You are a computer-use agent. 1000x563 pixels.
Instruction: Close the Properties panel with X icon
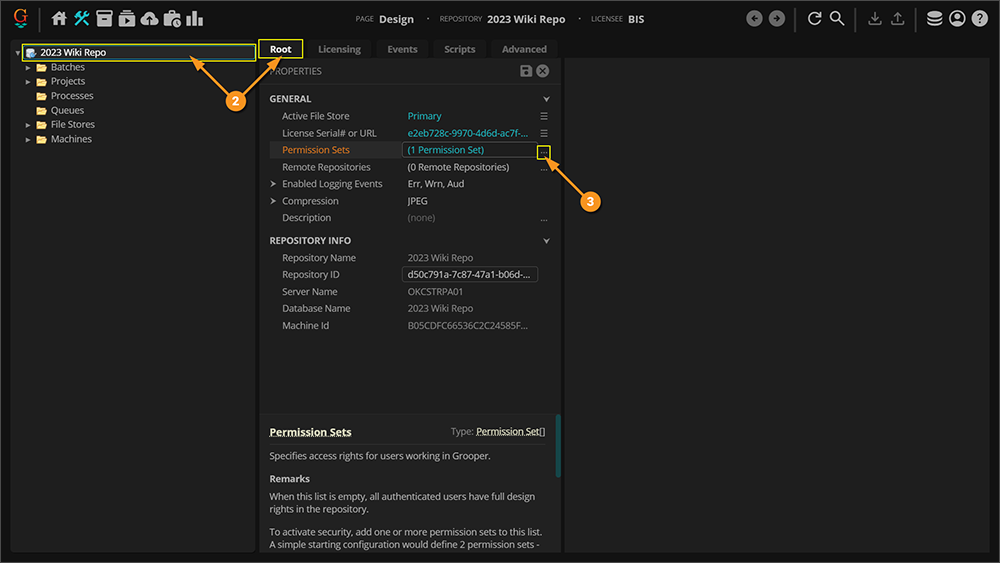coord(542,71)
